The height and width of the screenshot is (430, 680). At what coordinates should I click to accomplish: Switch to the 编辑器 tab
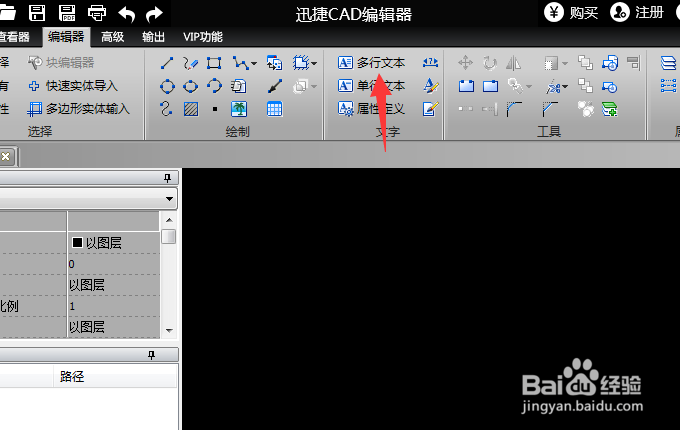(x=66, y=37)
